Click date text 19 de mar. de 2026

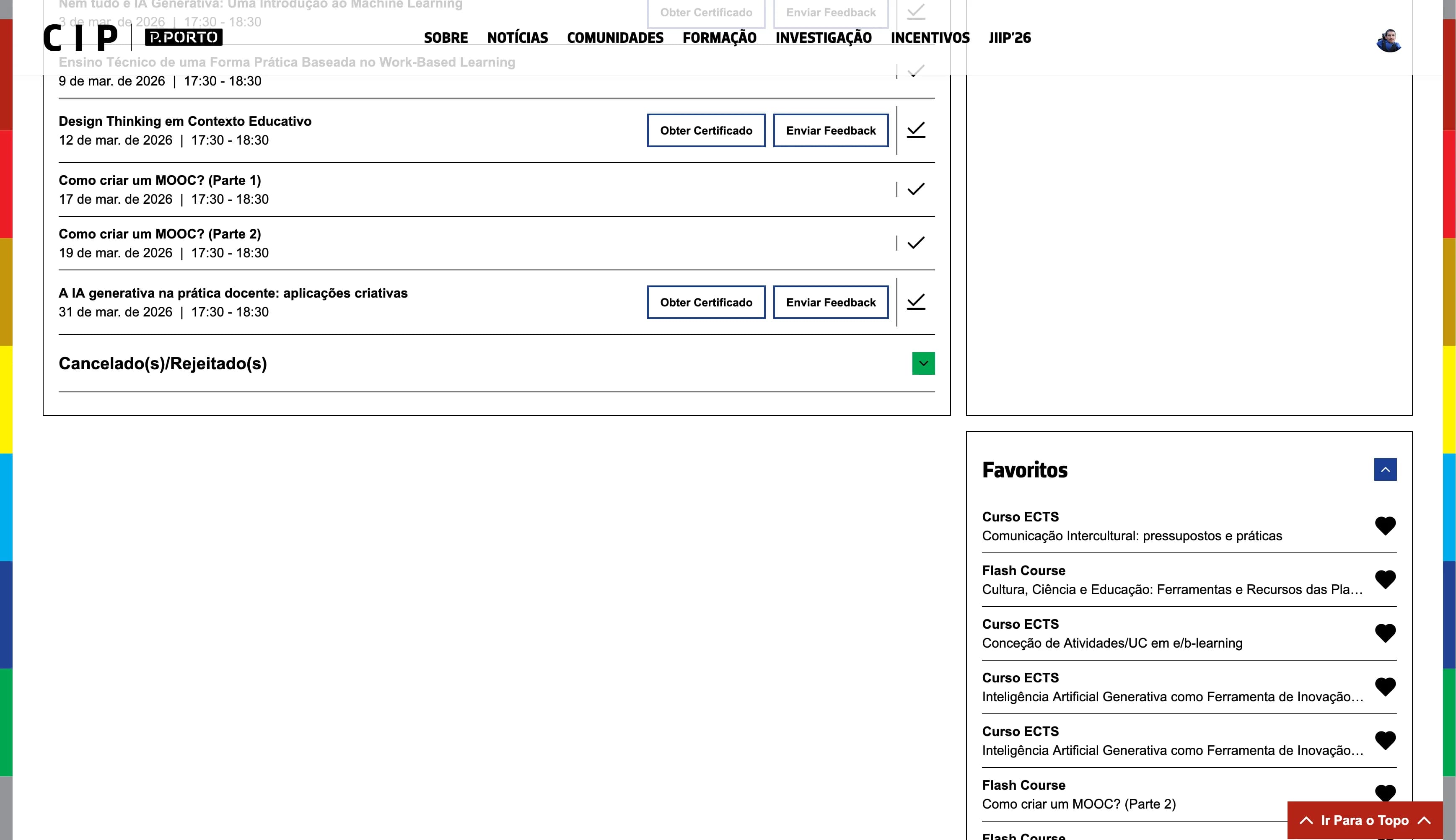115,253
